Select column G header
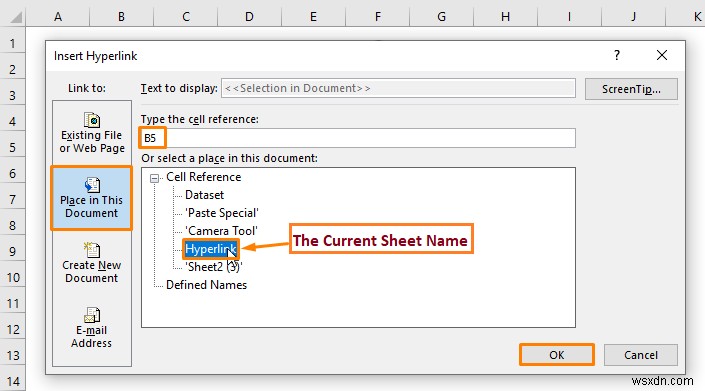 442,17
